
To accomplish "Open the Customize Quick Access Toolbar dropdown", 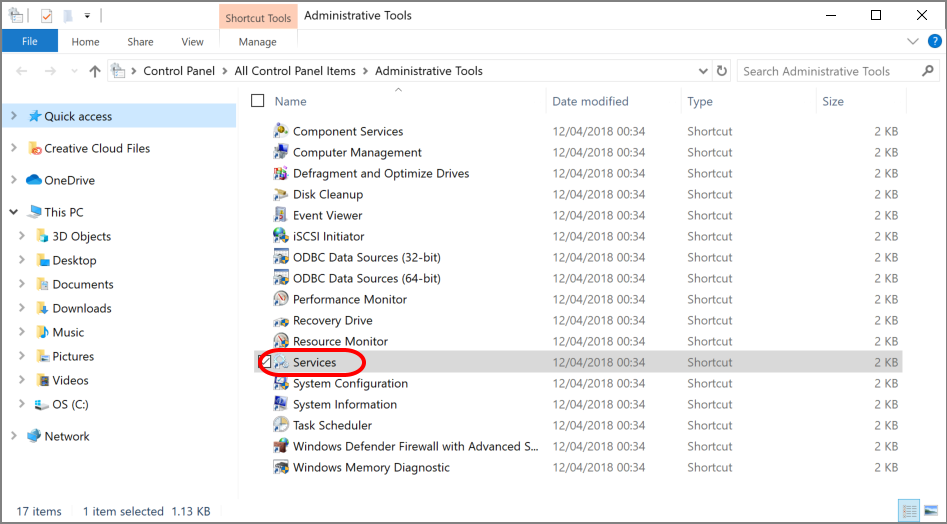I will tap(87, 16).
